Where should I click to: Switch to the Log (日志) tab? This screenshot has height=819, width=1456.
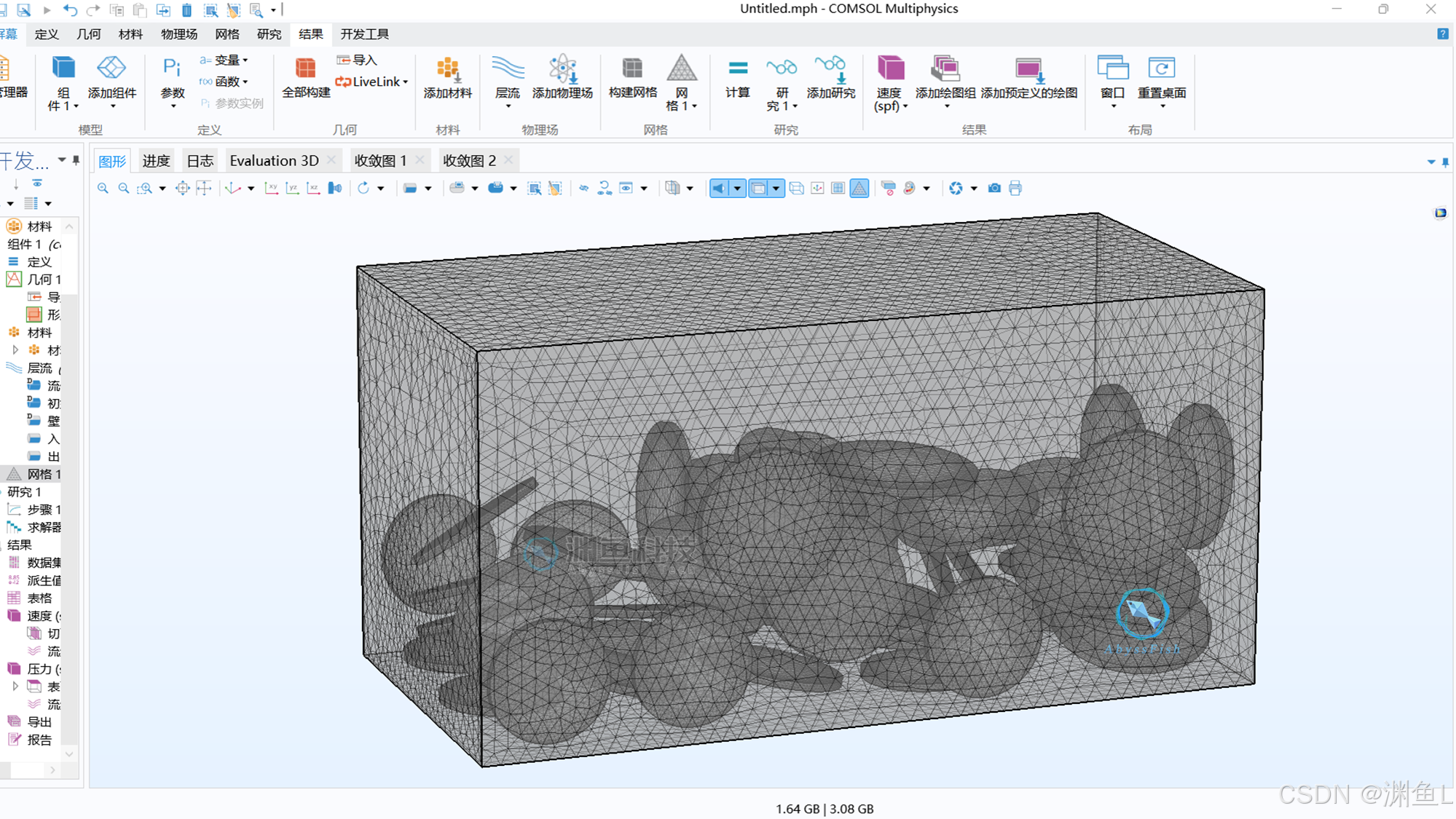click(200, 161)
